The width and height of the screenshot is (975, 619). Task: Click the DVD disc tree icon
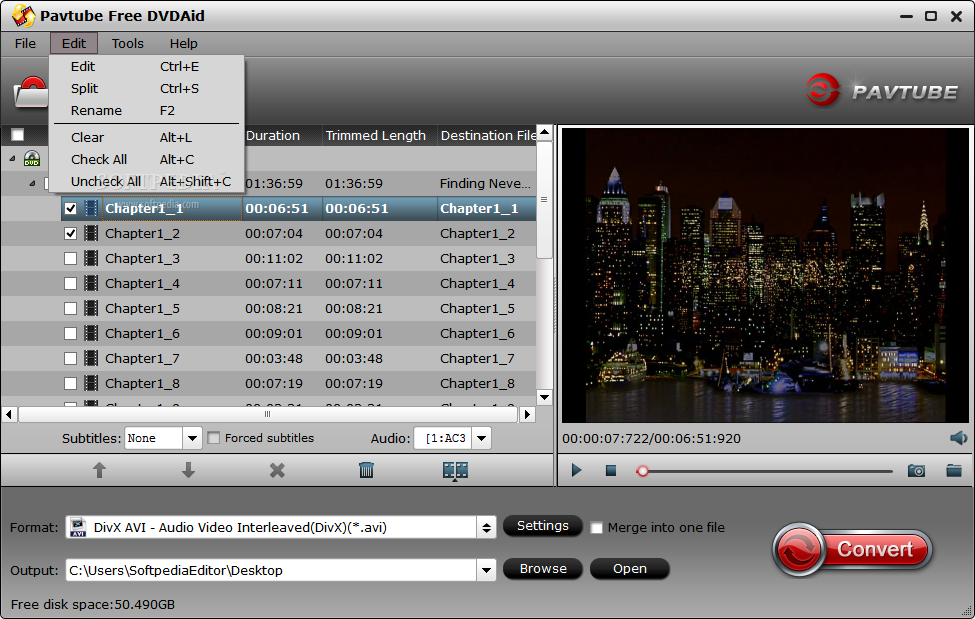[32, 159]
